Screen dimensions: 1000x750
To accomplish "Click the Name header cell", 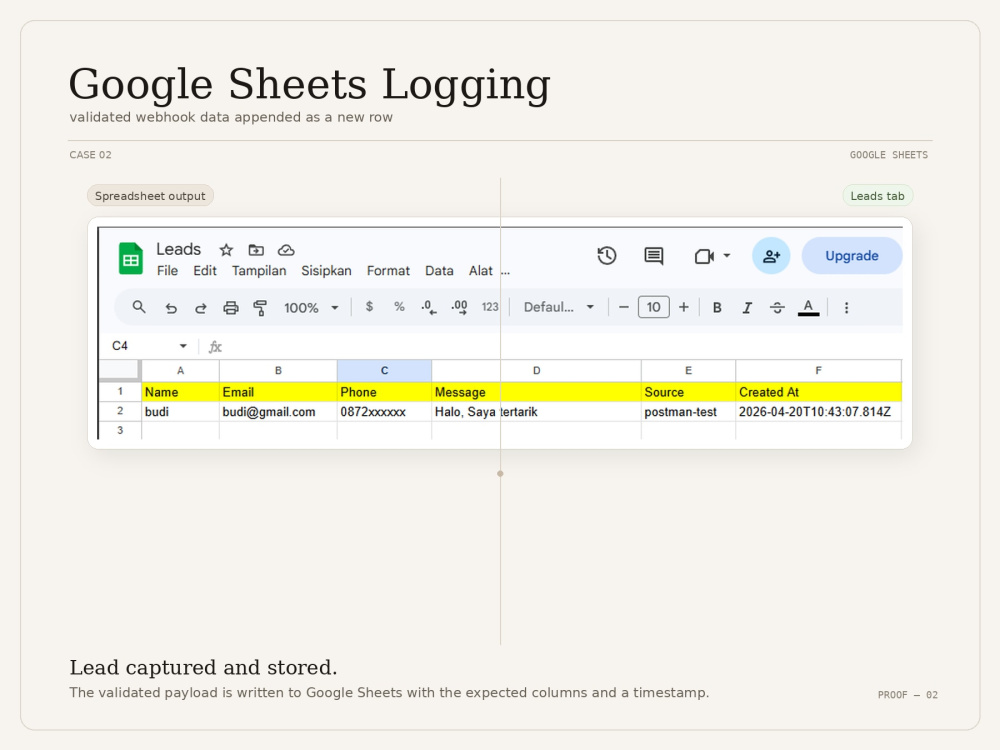I will pos(180,392).
